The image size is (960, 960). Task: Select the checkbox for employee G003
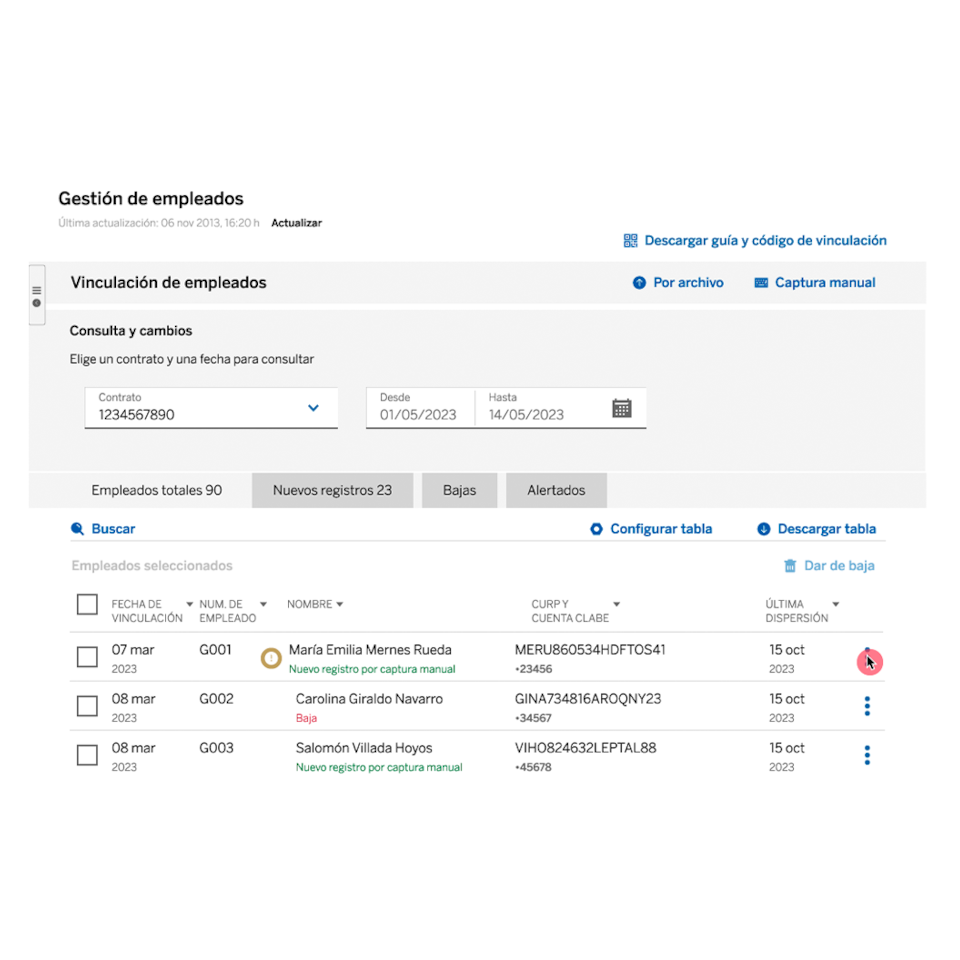[x=87, y=755]
